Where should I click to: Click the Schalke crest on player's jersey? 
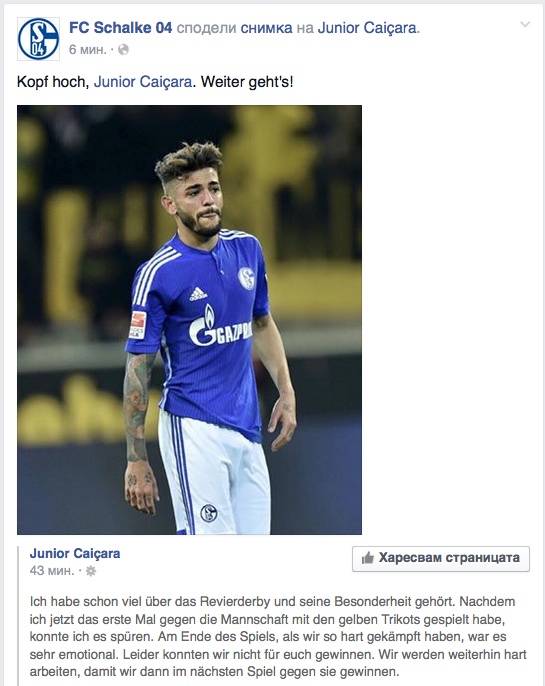click(247, 278)
